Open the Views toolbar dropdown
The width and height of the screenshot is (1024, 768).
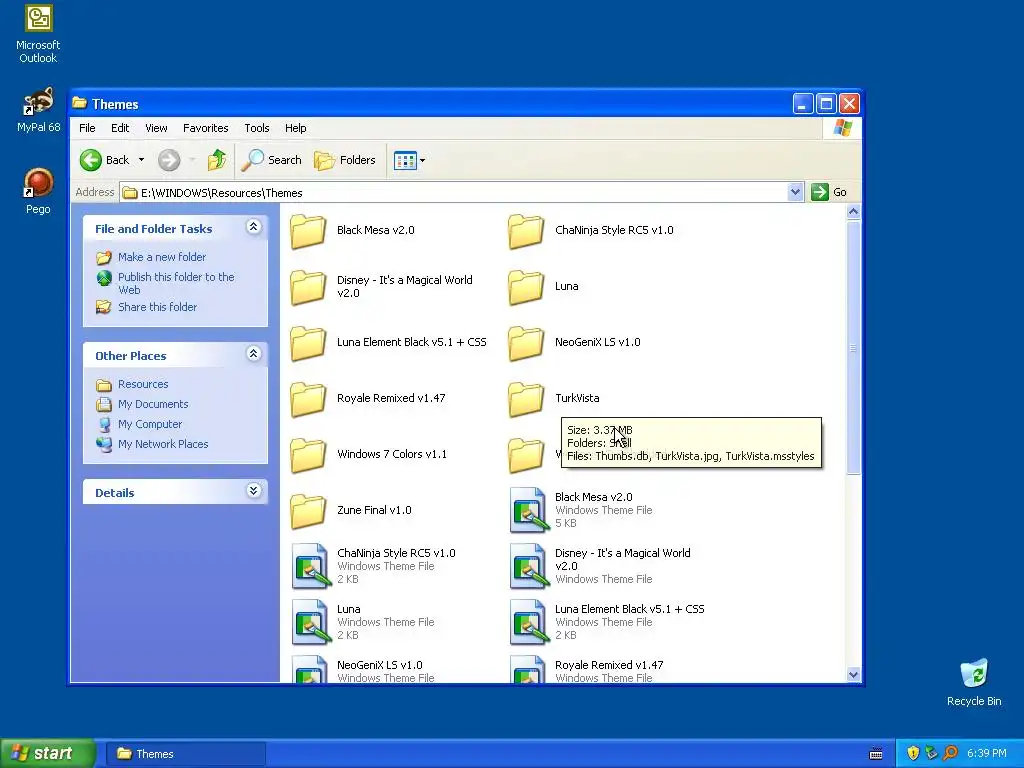(409, 160)
